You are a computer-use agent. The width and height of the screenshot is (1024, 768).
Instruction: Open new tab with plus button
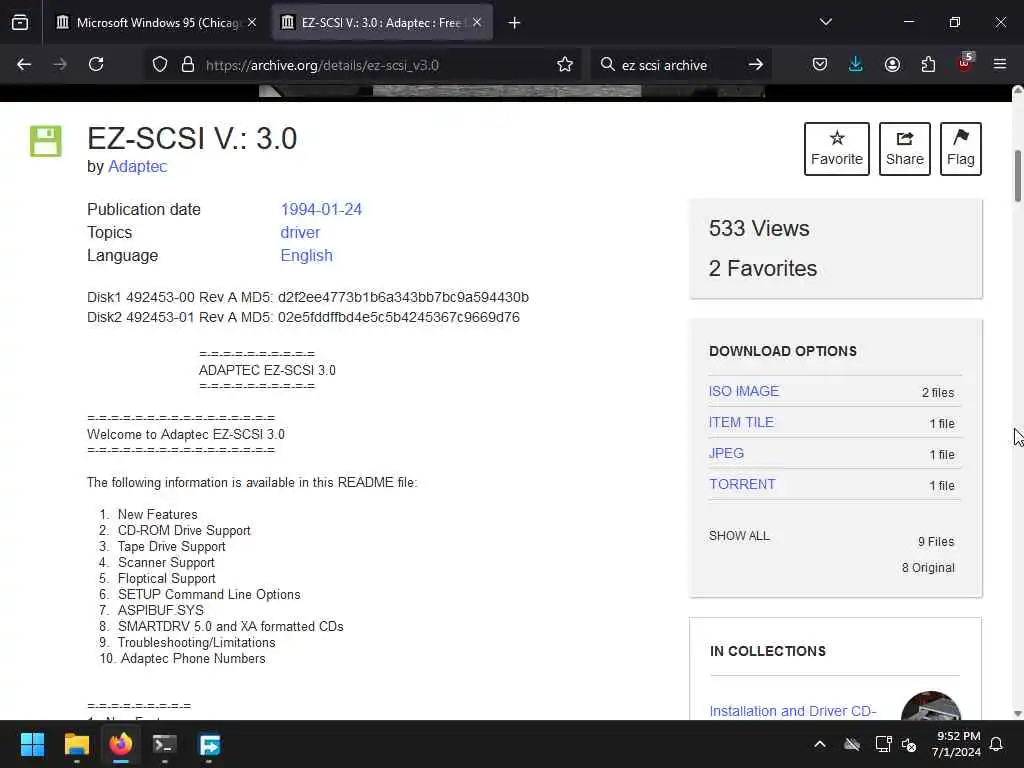tap(514, 23)
